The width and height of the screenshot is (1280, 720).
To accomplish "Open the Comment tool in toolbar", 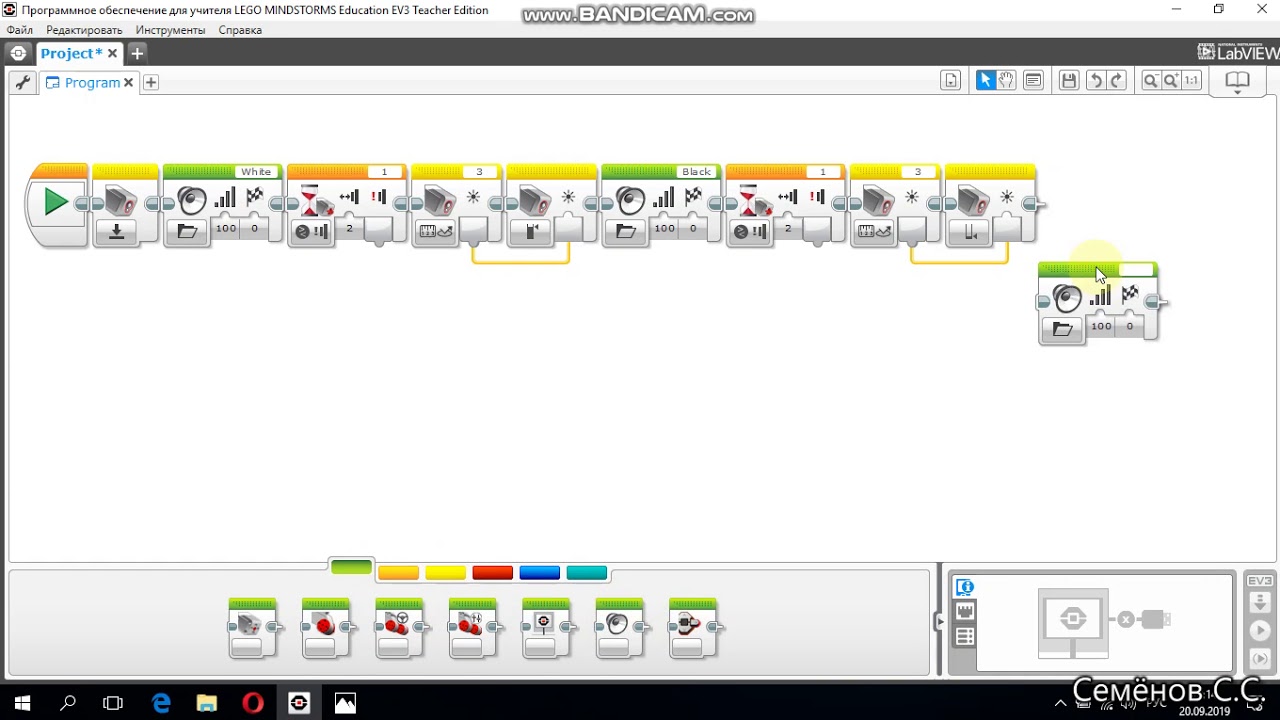I will [1034, 81].
